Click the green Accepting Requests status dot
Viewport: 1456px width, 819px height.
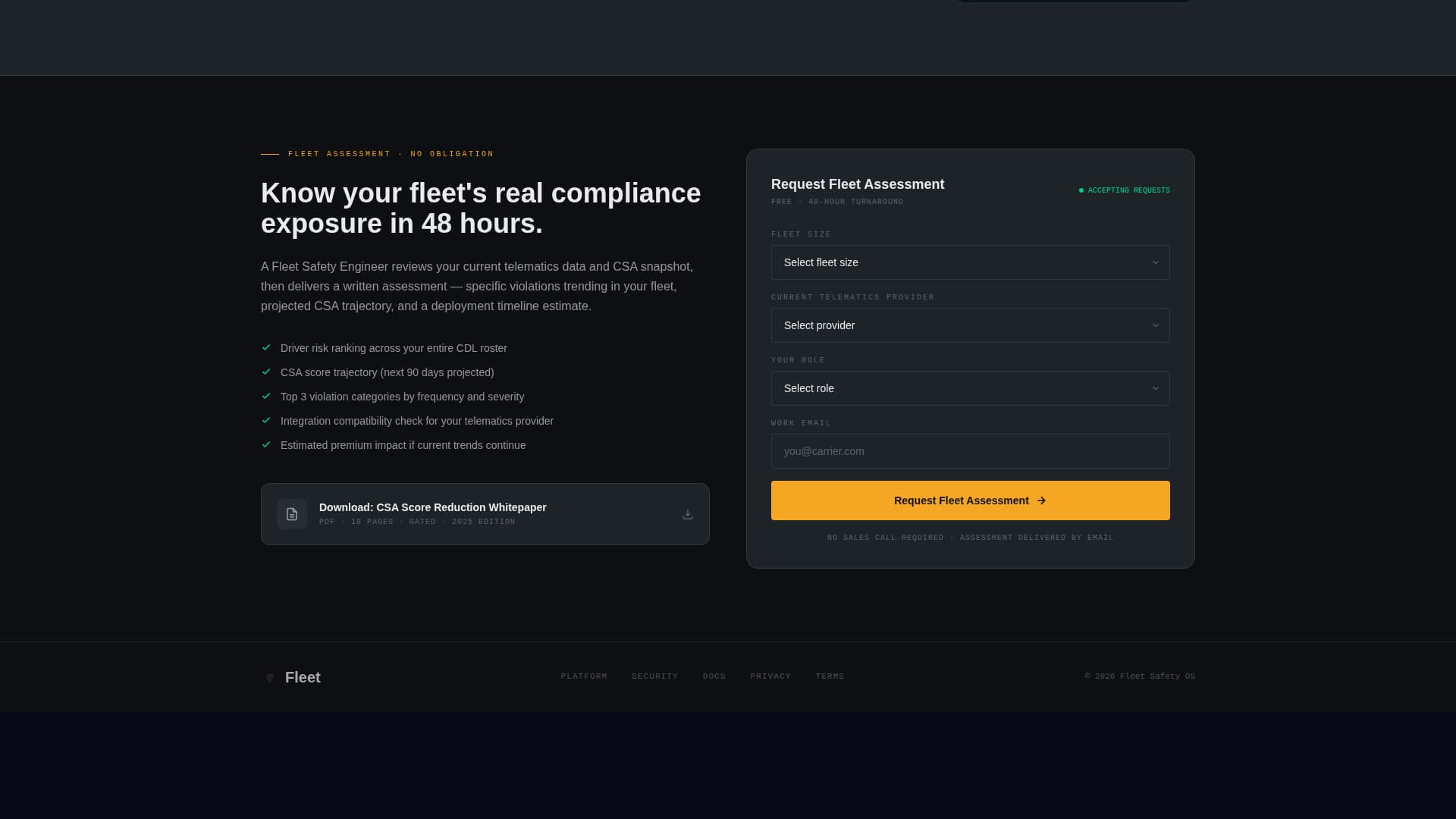pyautogui.click(x=1081, y=190)
